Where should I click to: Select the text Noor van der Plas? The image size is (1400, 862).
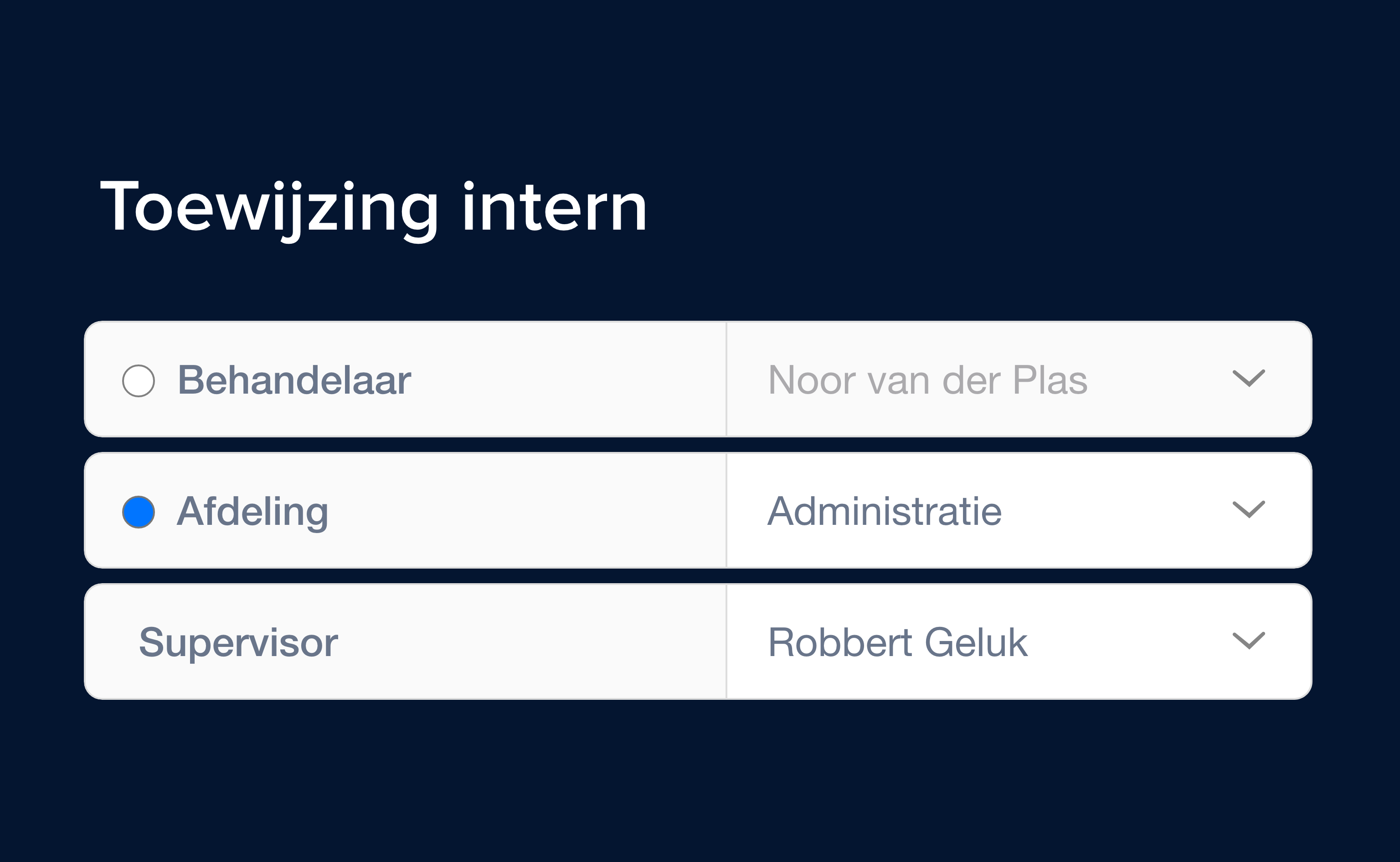pyautogui.click(x=926, y=380)
